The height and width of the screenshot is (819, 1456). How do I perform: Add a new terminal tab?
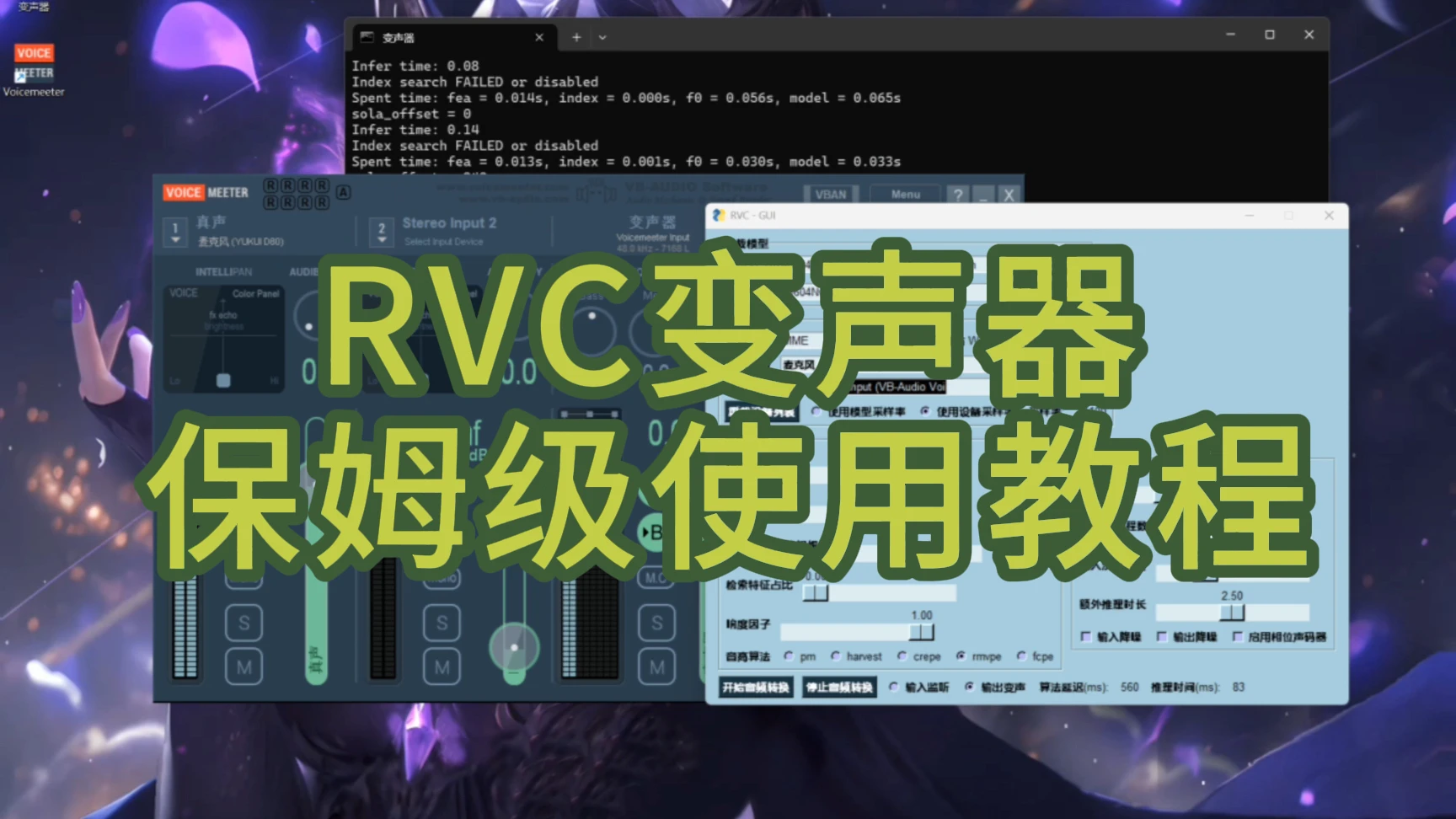(x=576, y=37)
